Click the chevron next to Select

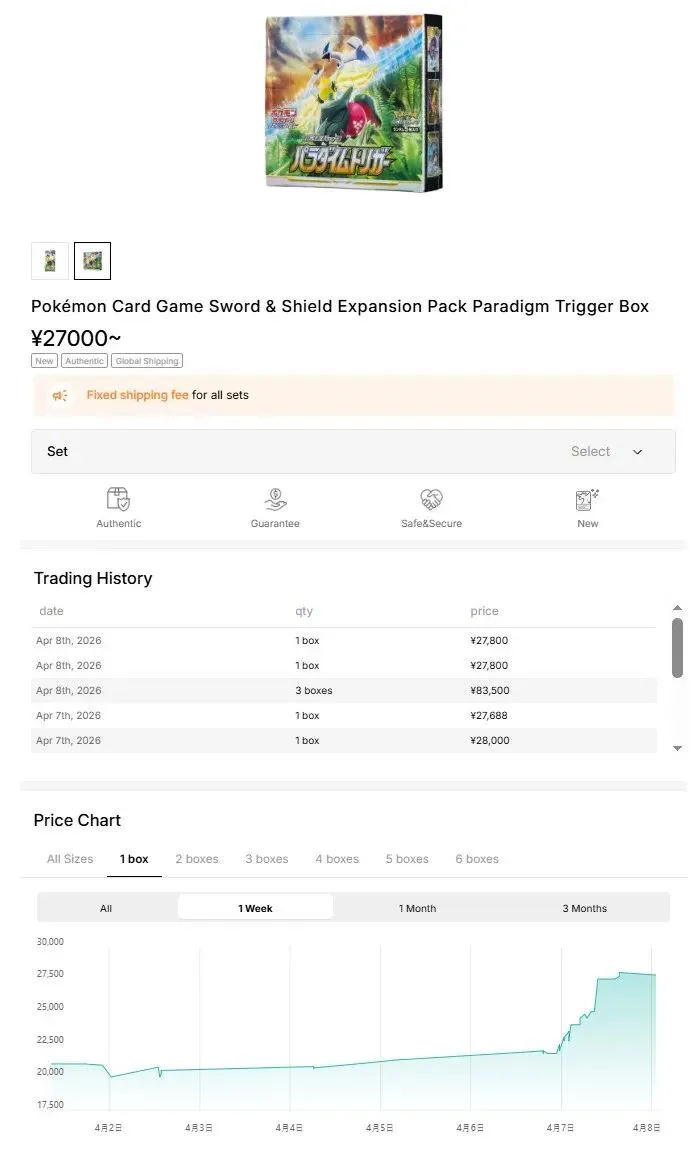pyautogui.click(x=637, y=452)
